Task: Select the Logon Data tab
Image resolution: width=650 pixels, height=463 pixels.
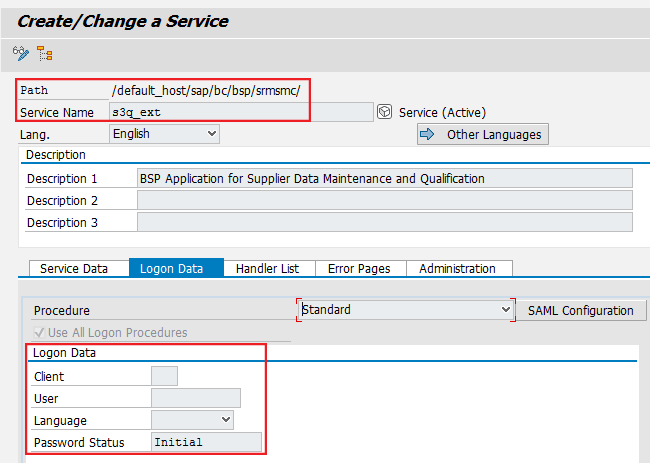Action: click(x=171, y=268)
